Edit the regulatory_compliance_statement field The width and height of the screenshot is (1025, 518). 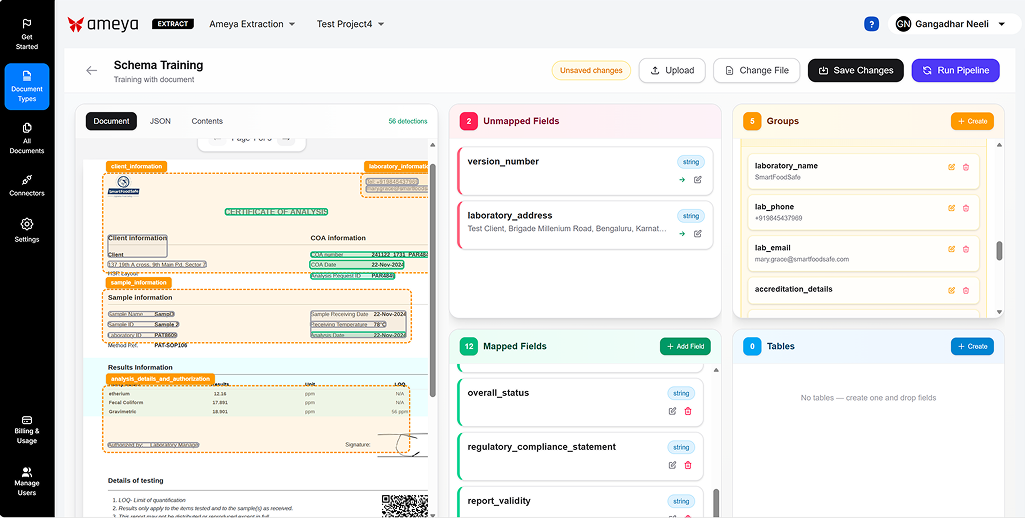(x=673, y=465)
